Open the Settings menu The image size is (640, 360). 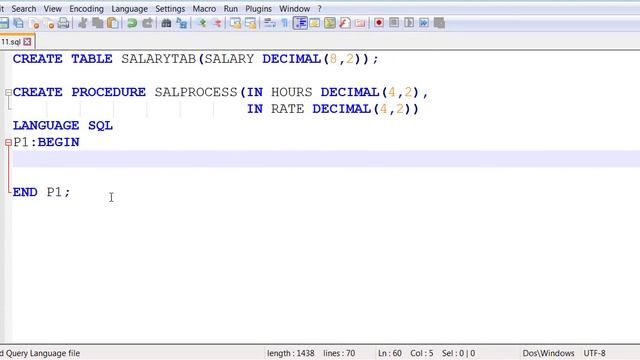click(170, 9)
